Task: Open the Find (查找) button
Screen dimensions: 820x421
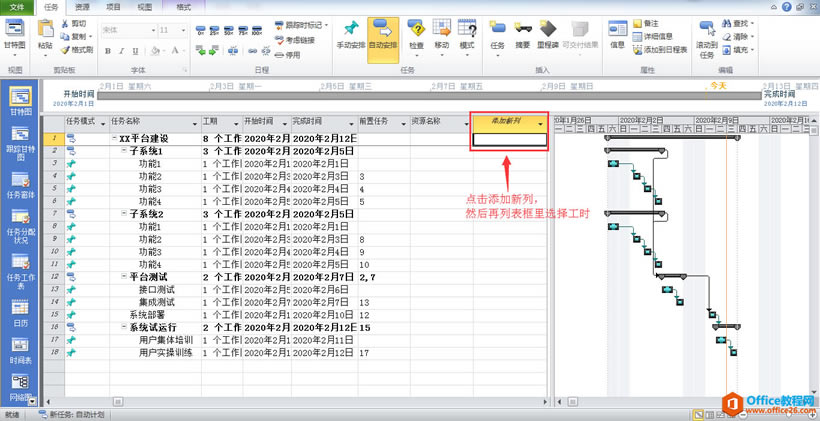Action: click(x=738, y=24)
